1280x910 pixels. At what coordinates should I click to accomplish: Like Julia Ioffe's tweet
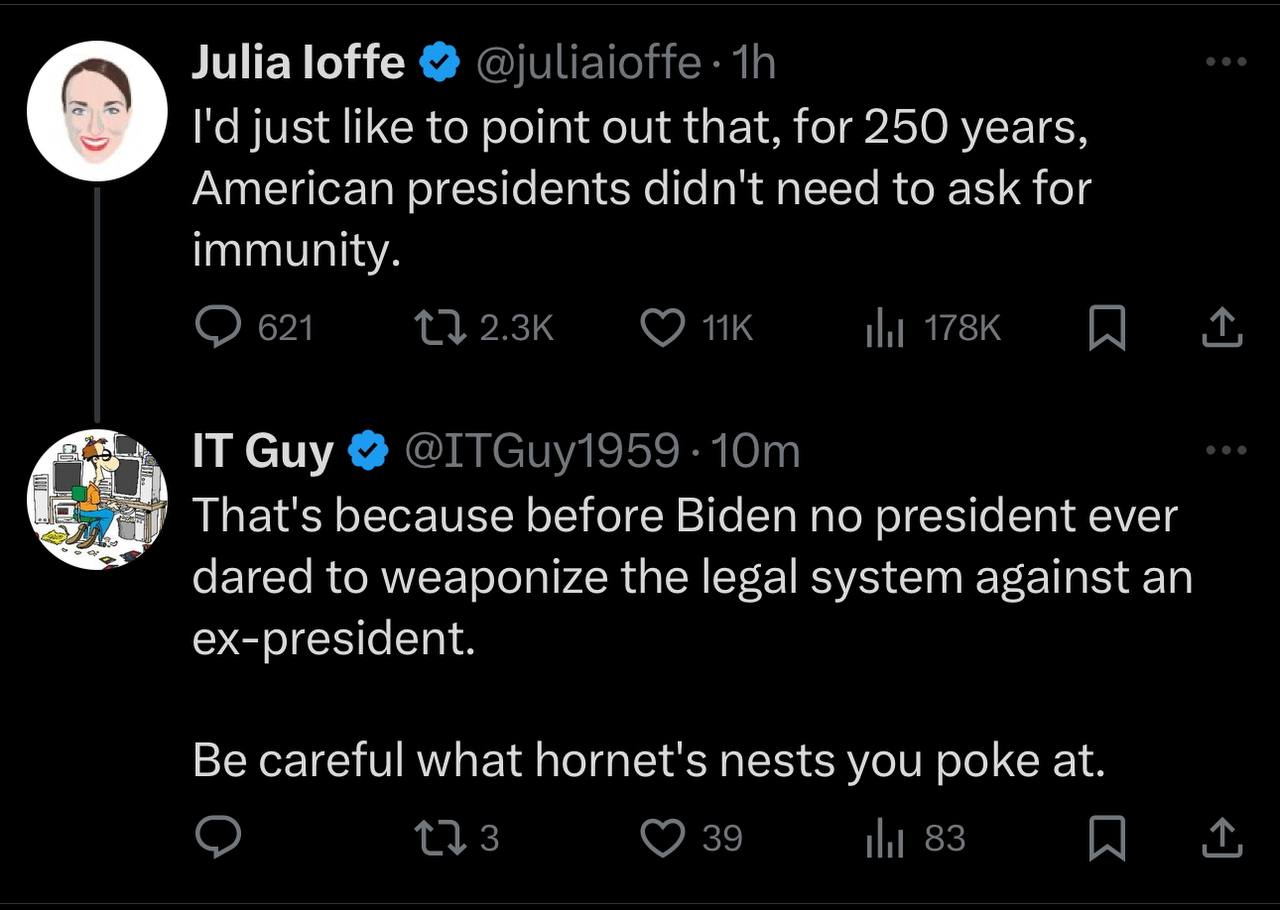pos(661,328)
